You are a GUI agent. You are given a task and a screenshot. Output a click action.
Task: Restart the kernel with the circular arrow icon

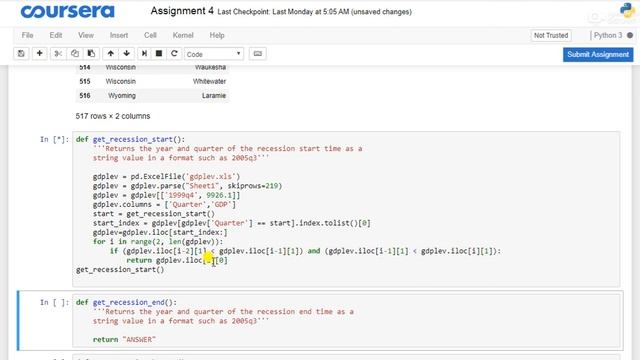pos(174,53)
